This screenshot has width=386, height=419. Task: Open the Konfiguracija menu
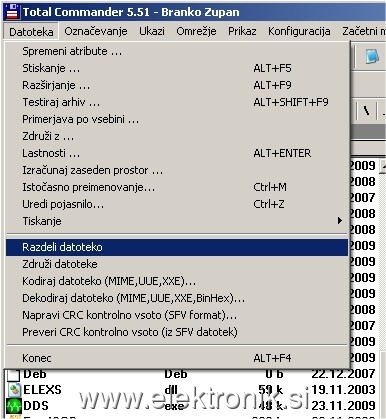pos(299,31)
